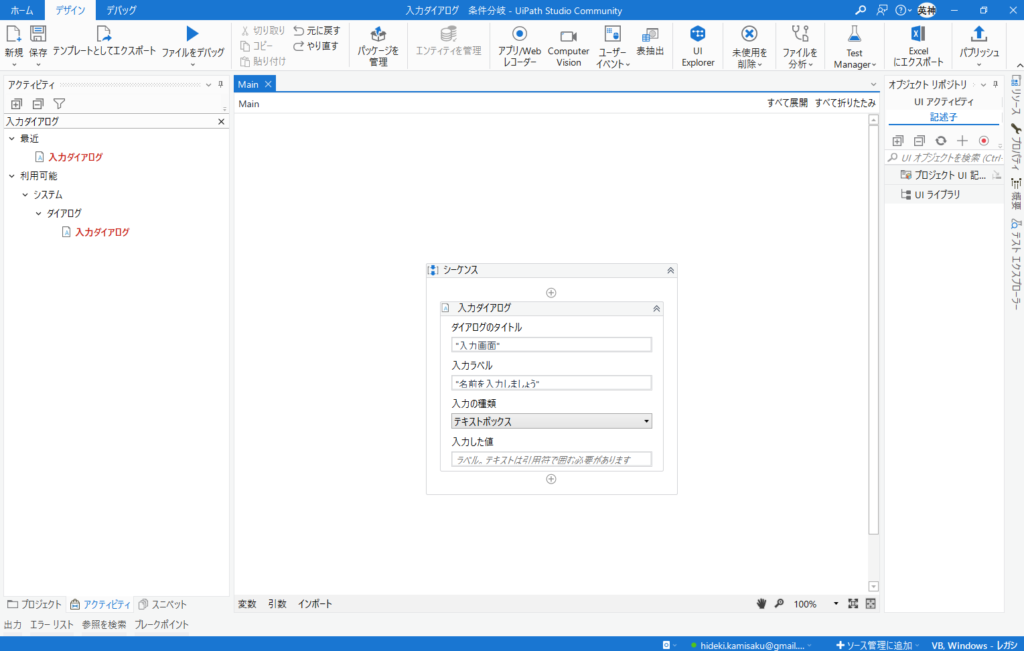Screen dimensions: 1024x651
Task: Open the 引数 arguments panel
Action: (x=277, y=604)
